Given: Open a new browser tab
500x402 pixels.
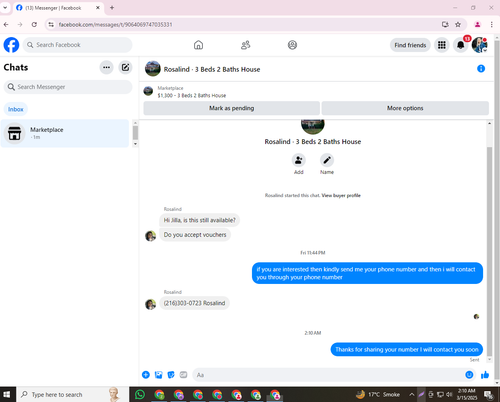Looking at the screenshot, I should pyautogui.click(x=112, y=7).
